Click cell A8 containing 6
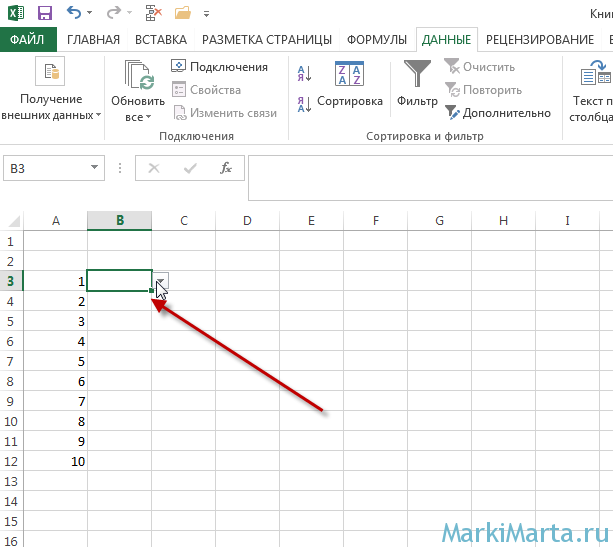Viewport: 613px width, 547px height. click(56, 381)
